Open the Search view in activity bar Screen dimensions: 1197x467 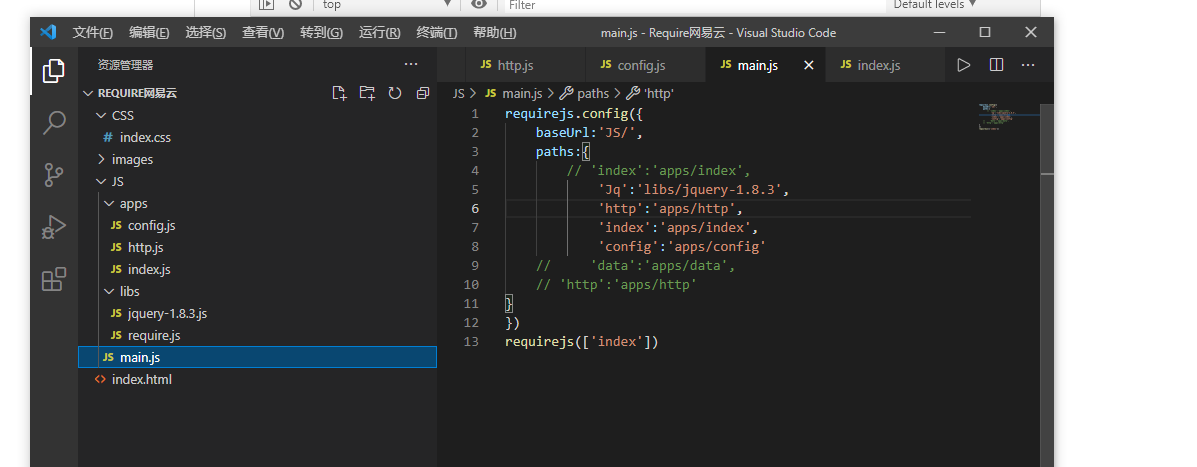(53, 123)
